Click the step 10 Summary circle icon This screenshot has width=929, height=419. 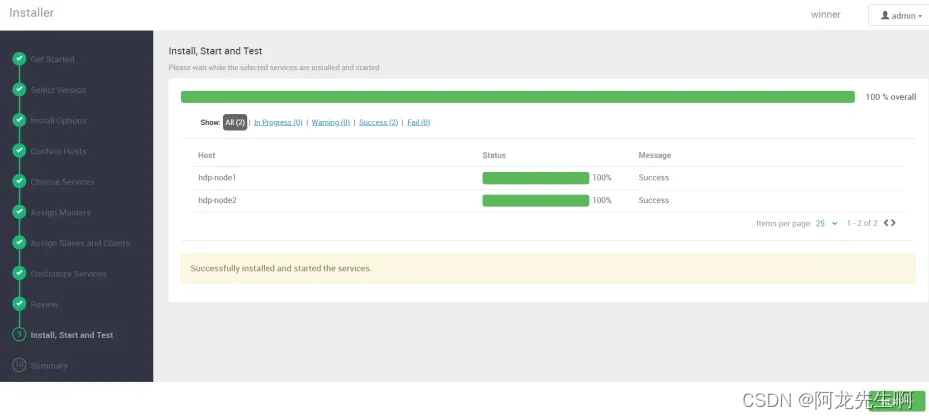click(20, 365)
